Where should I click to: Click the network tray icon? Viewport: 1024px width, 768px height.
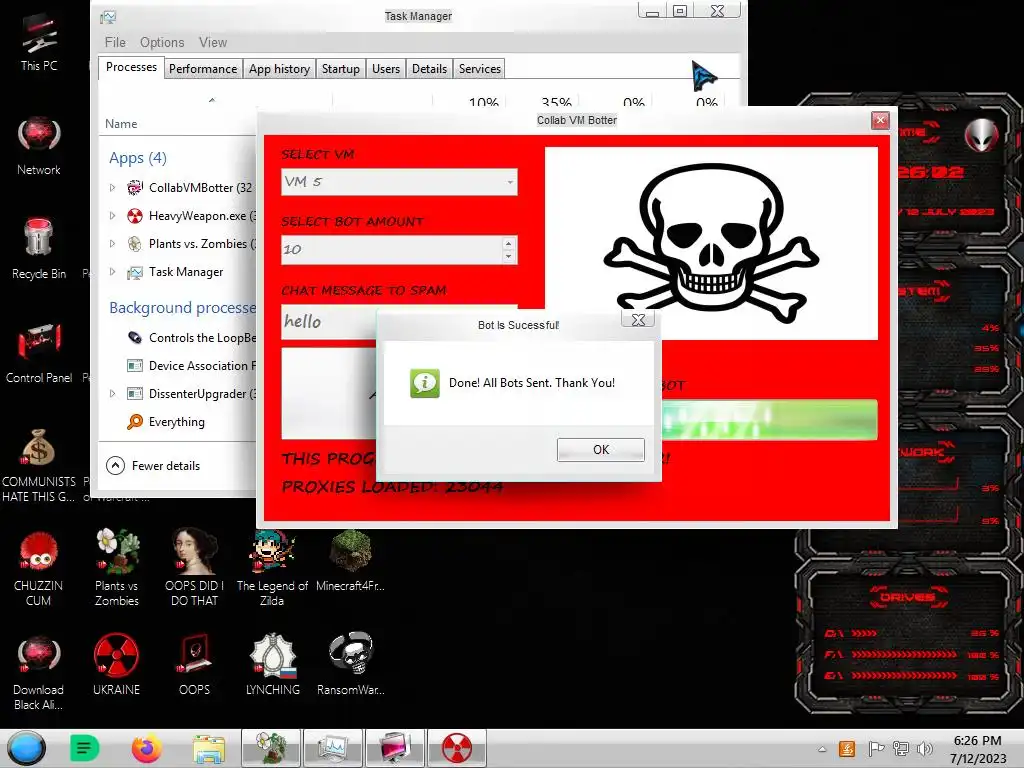pyautogui.click(x=901, y=749)
